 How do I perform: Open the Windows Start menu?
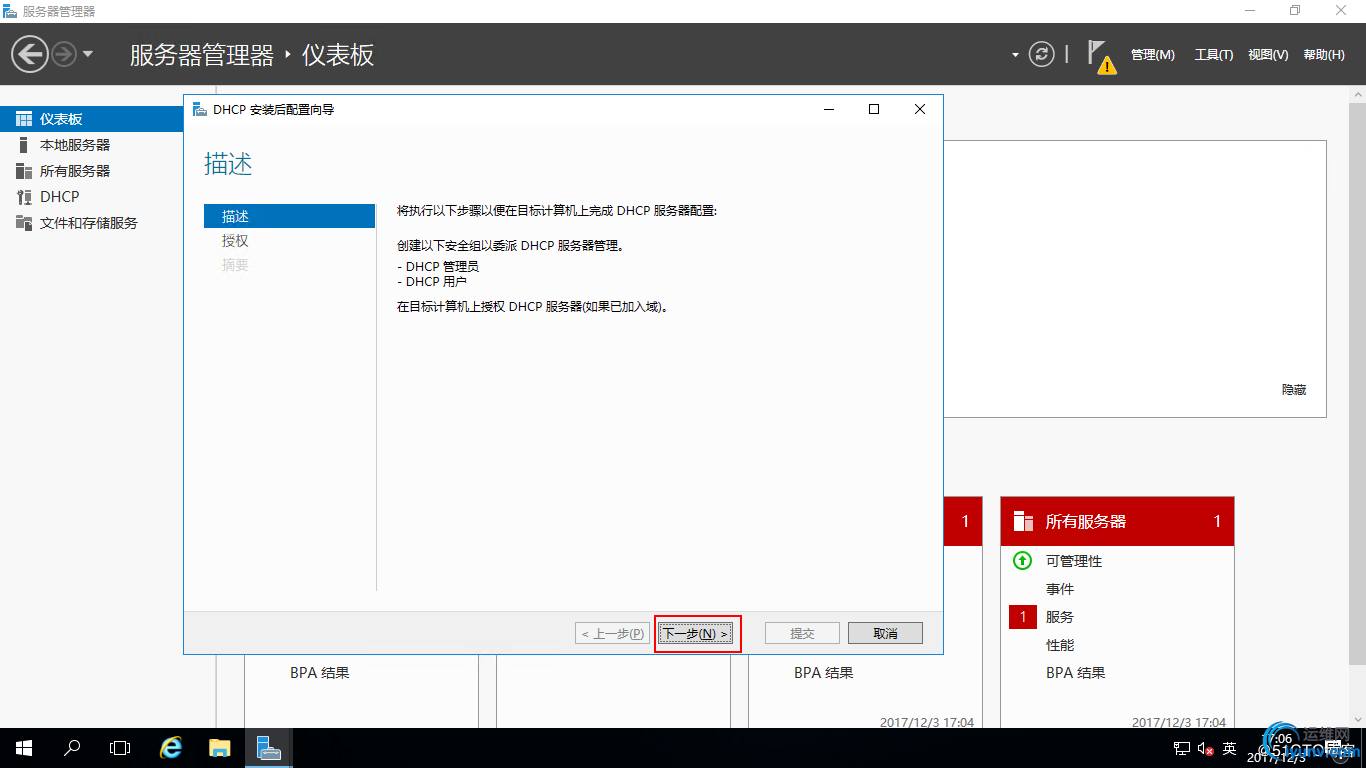tap(24, 748)
